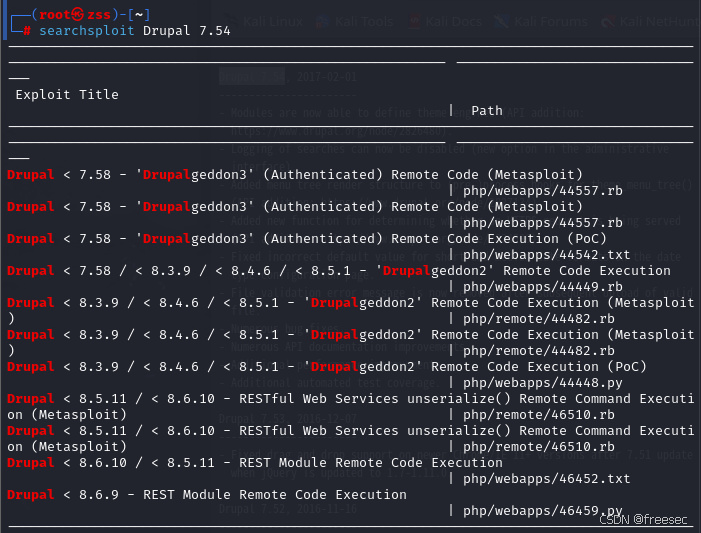Select path php/webapps/44542.txt
This screenshot has height=533, width=701.
click(x=546, y=255)
